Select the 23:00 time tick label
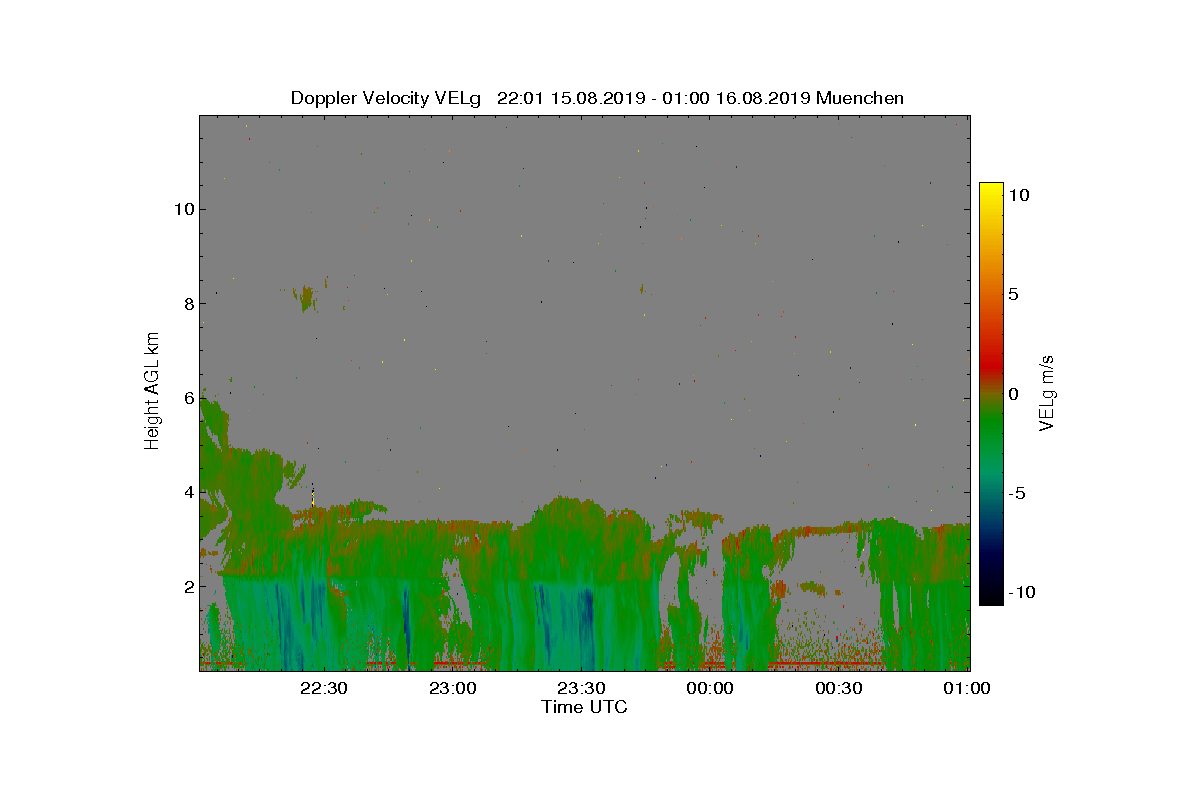This screenshot has height=800, width=1200. pos(452,688)
